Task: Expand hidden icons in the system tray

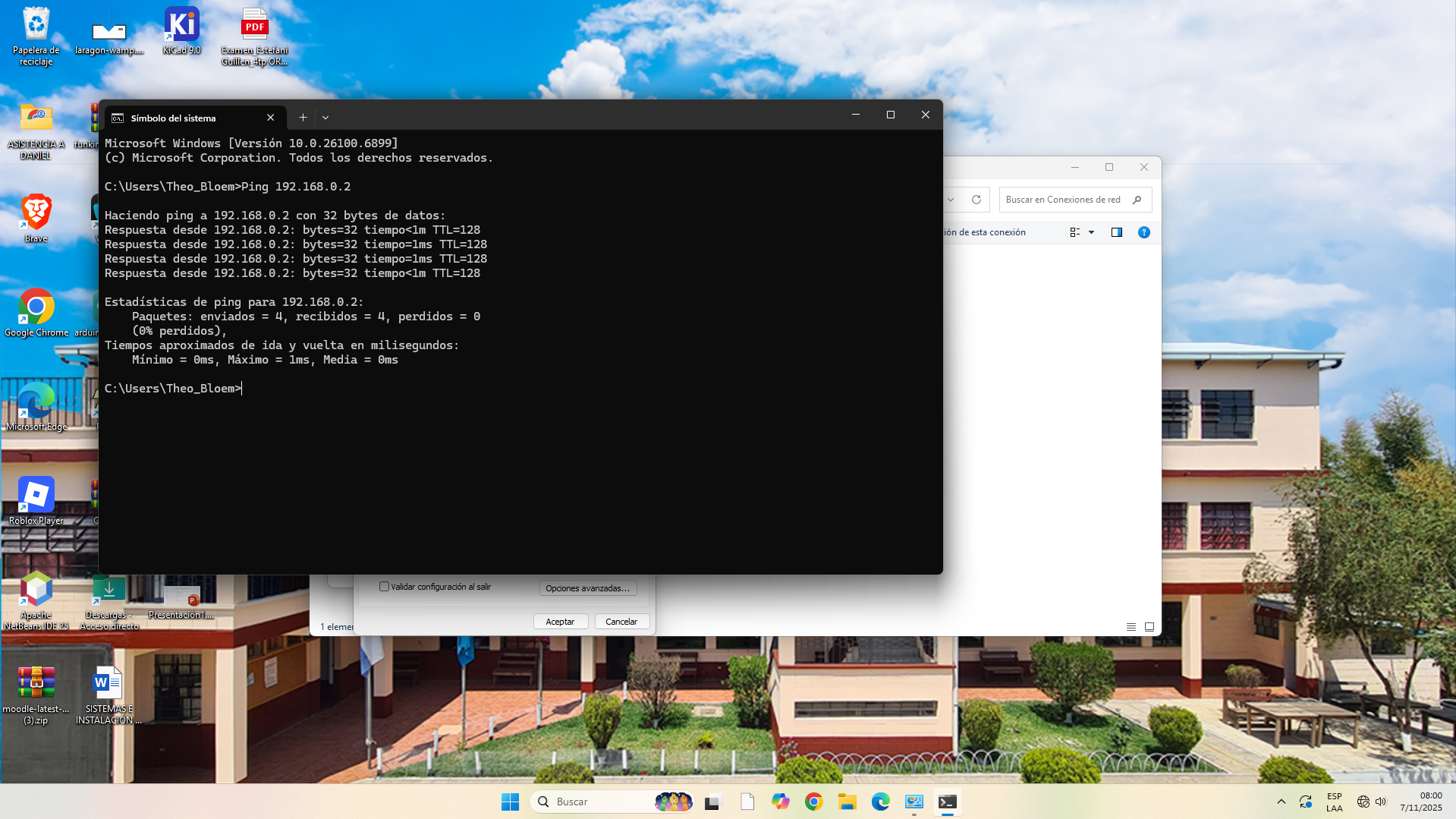Action: click(x=1281, y=802)
